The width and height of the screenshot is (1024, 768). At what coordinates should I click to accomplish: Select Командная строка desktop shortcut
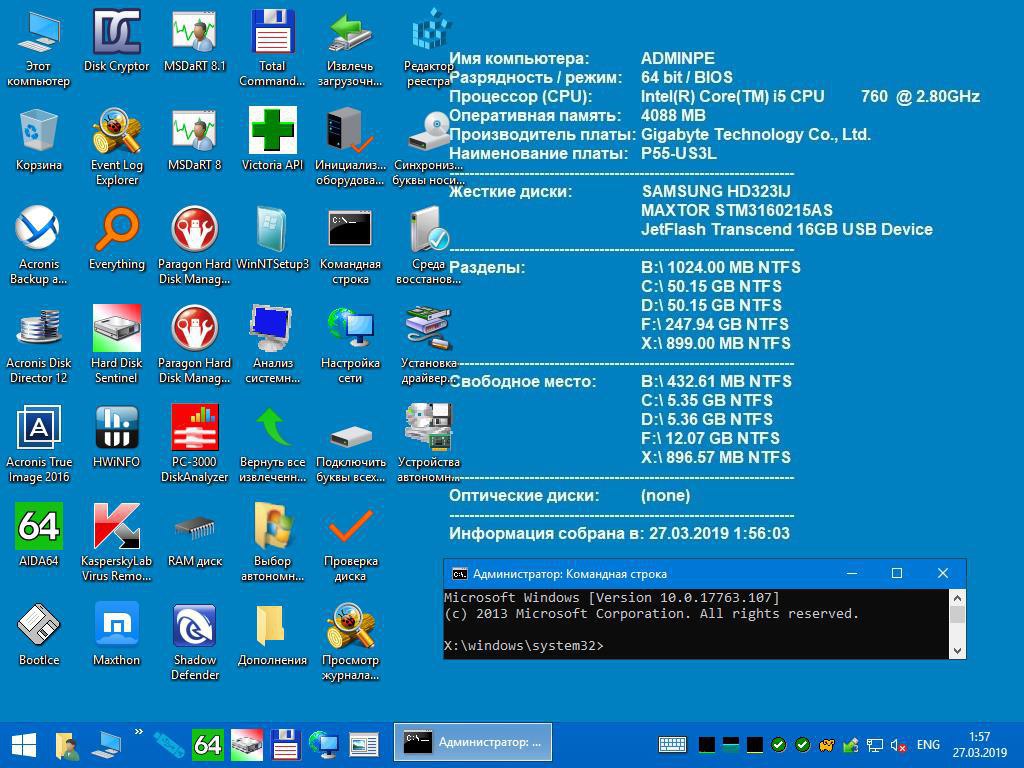tap(350, 245)
